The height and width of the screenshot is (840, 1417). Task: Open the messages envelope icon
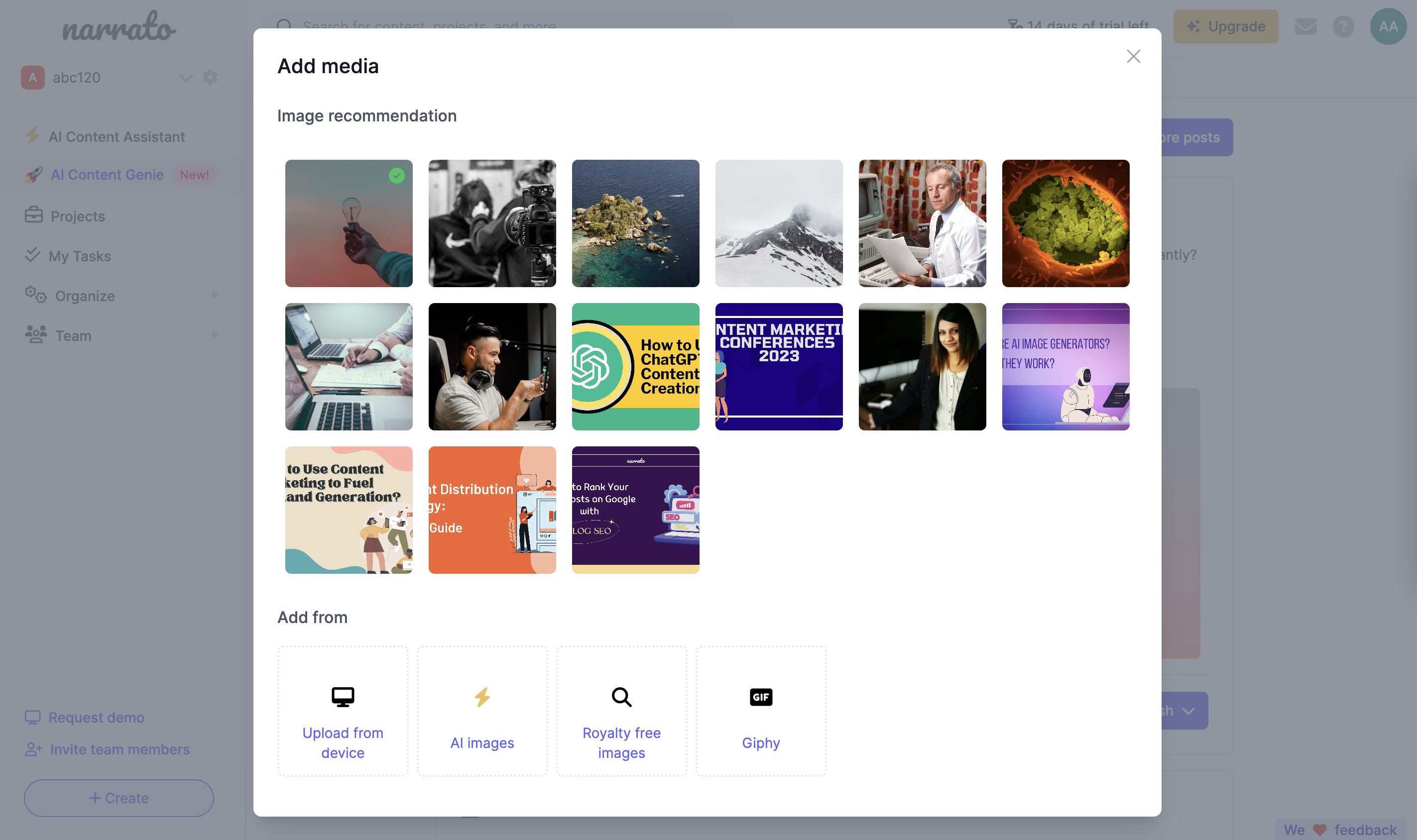tap(1305, 26)
